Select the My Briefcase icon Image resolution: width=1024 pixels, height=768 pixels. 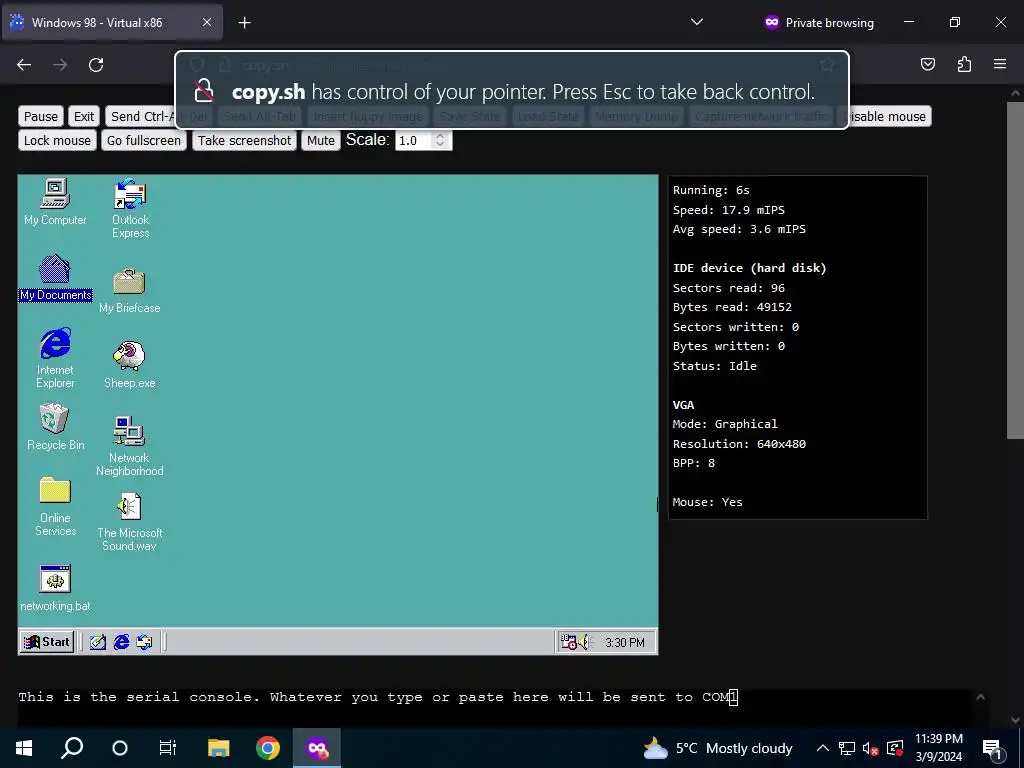point(129,291)
